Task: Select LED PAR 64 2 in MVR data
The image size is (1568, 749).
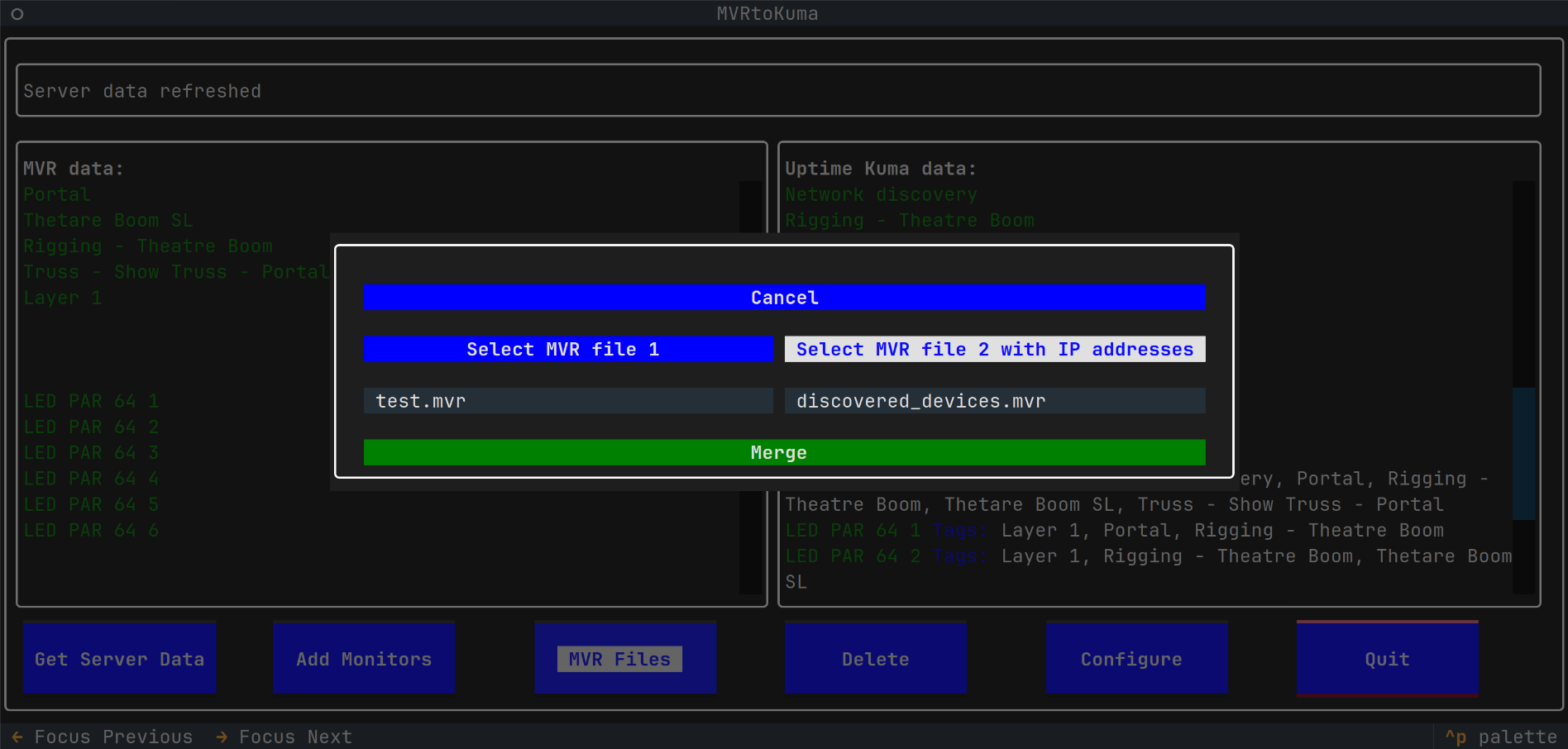Action: click(91, 427)
